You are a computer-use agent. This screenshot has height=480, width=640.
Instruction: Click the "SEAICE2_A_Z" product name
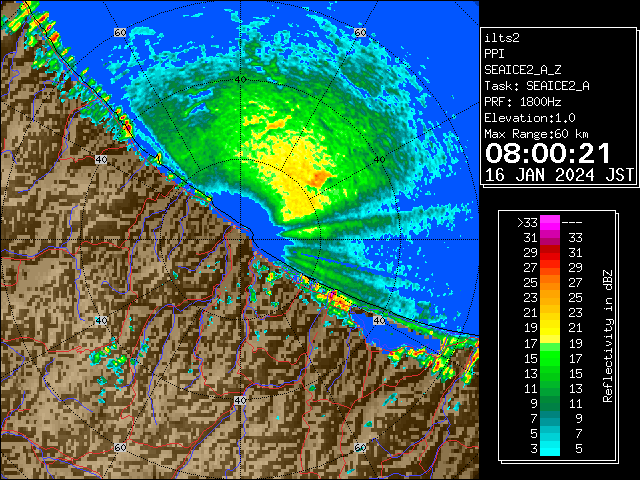pos(523,70)
